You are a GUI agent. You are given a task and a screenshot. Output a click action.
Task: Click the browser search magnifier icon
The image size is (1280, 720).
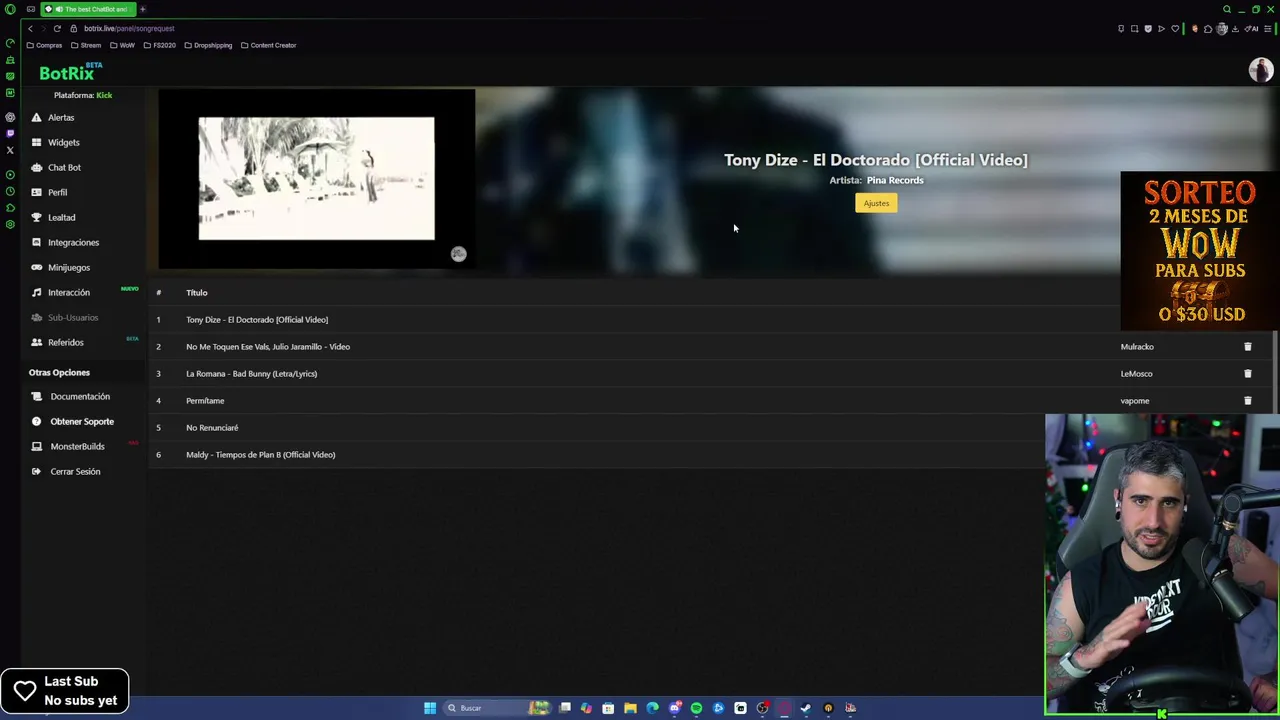coord(1227,9)
